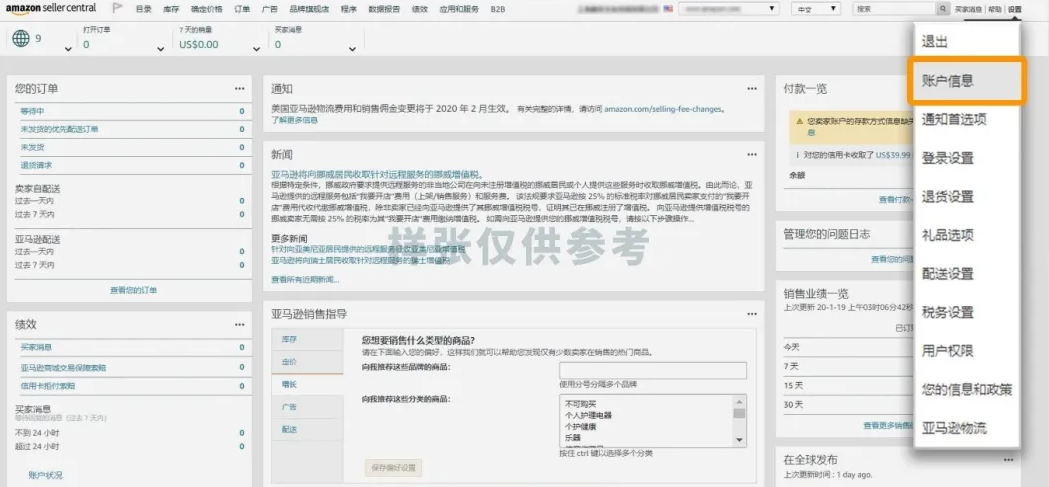Click the magnifier search button
Screen dimensions: 1049x487
point(943,9)
